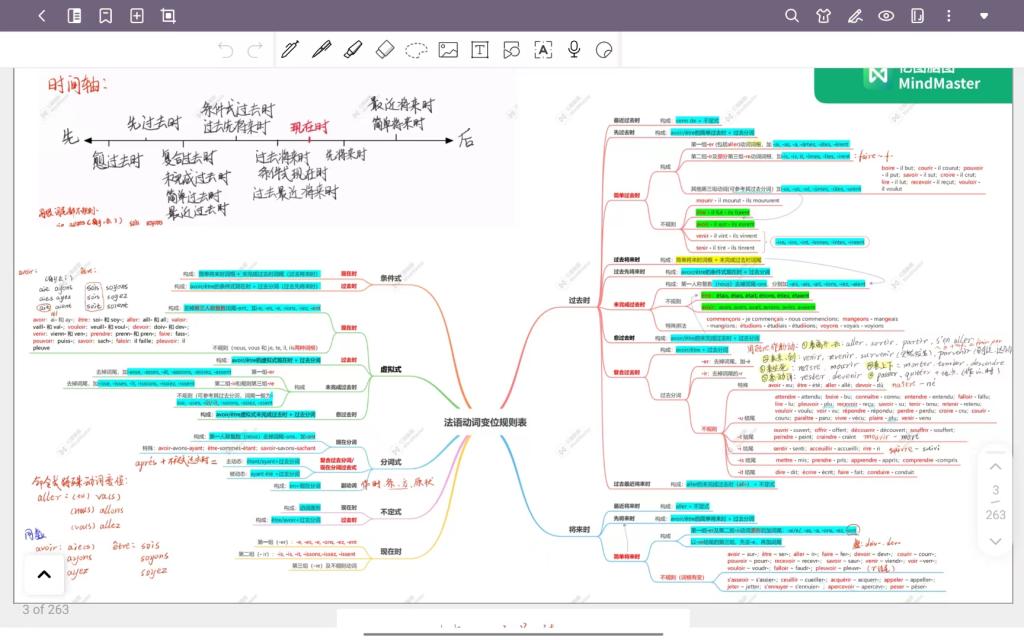Click the undo arrow button

coord(225,49)
